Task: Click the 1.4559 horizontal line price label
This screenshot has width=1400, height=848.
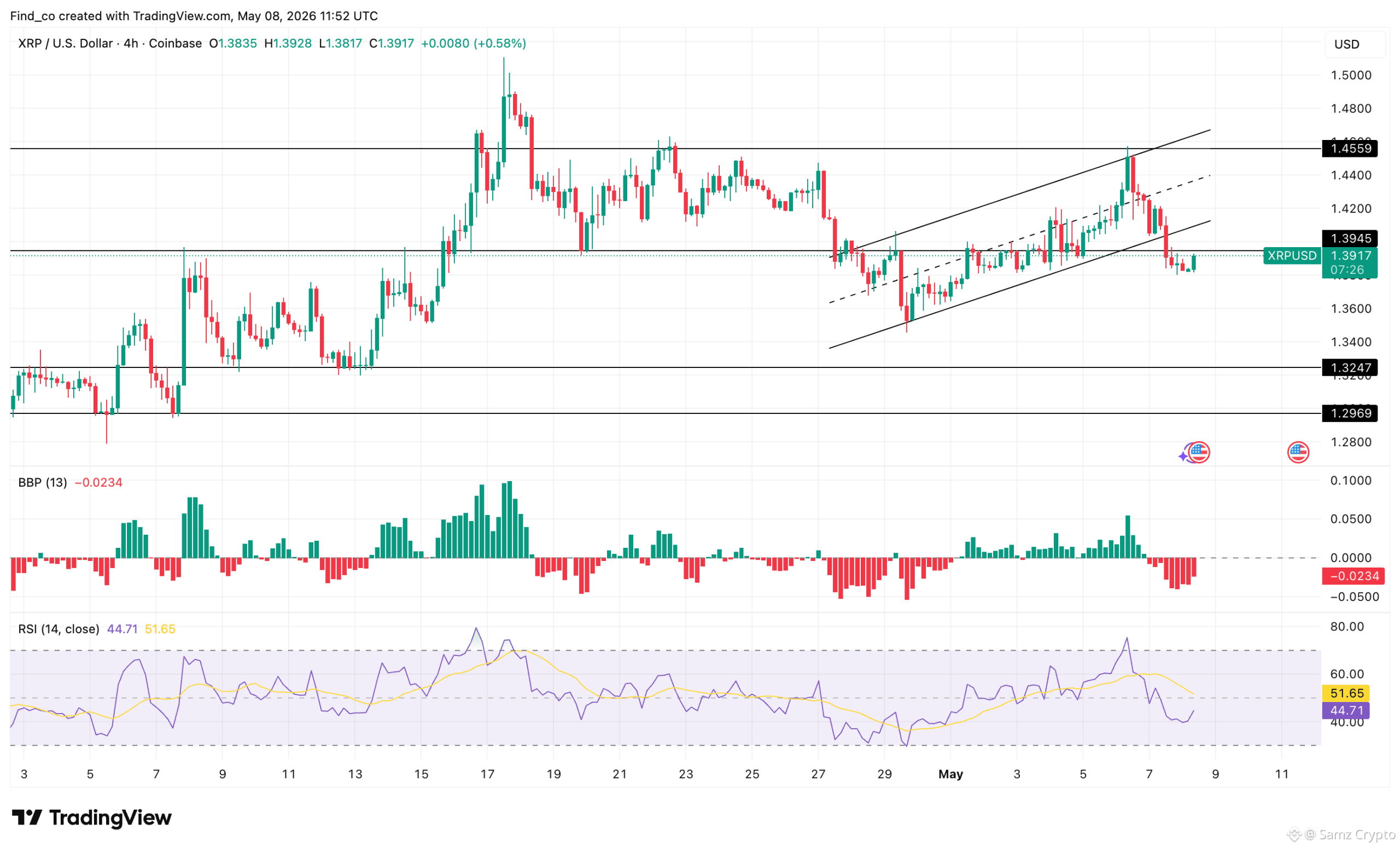Action: click(1350, 149)
